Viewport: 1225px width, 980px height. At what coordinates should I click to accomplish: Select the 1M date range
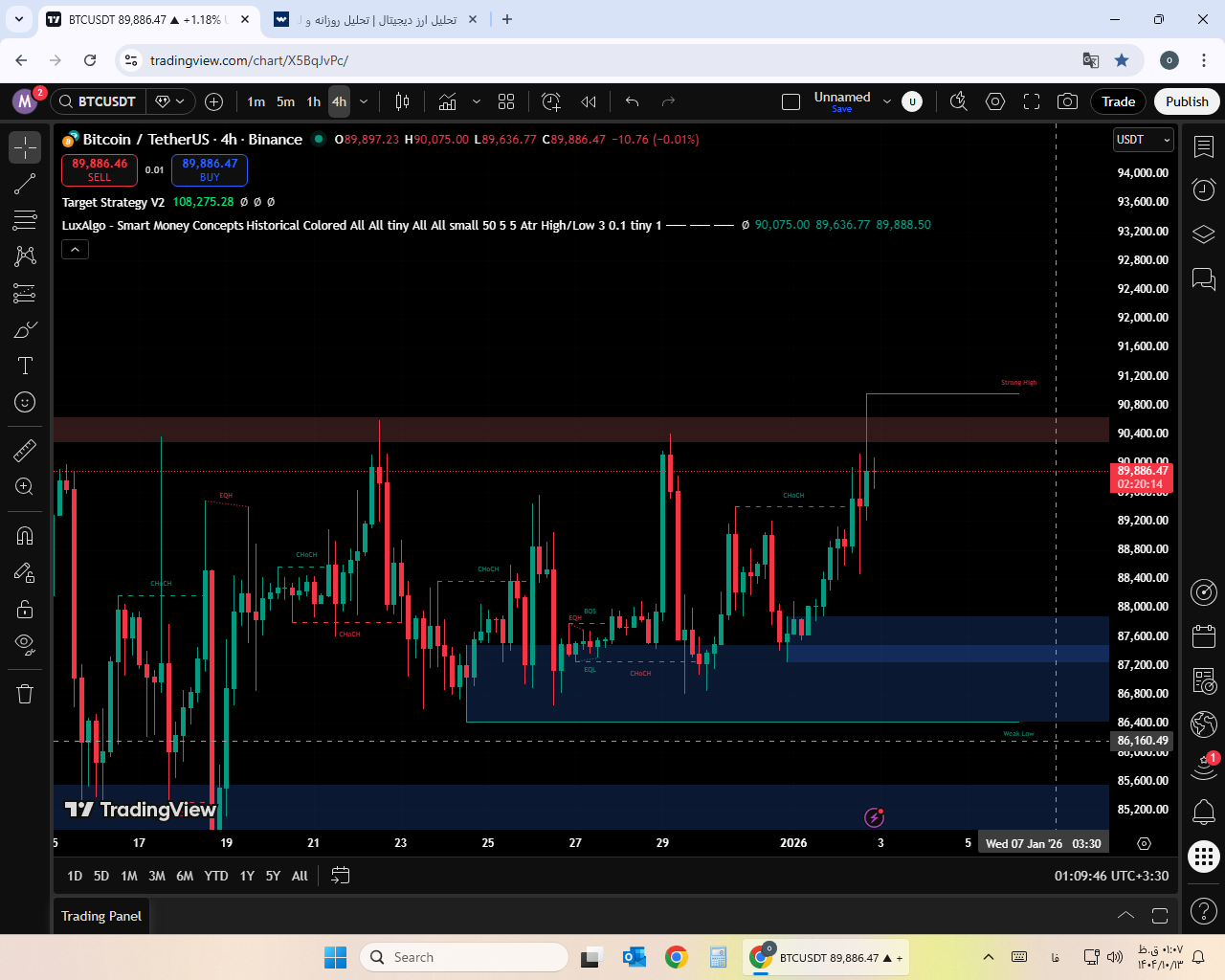point(129,876)
